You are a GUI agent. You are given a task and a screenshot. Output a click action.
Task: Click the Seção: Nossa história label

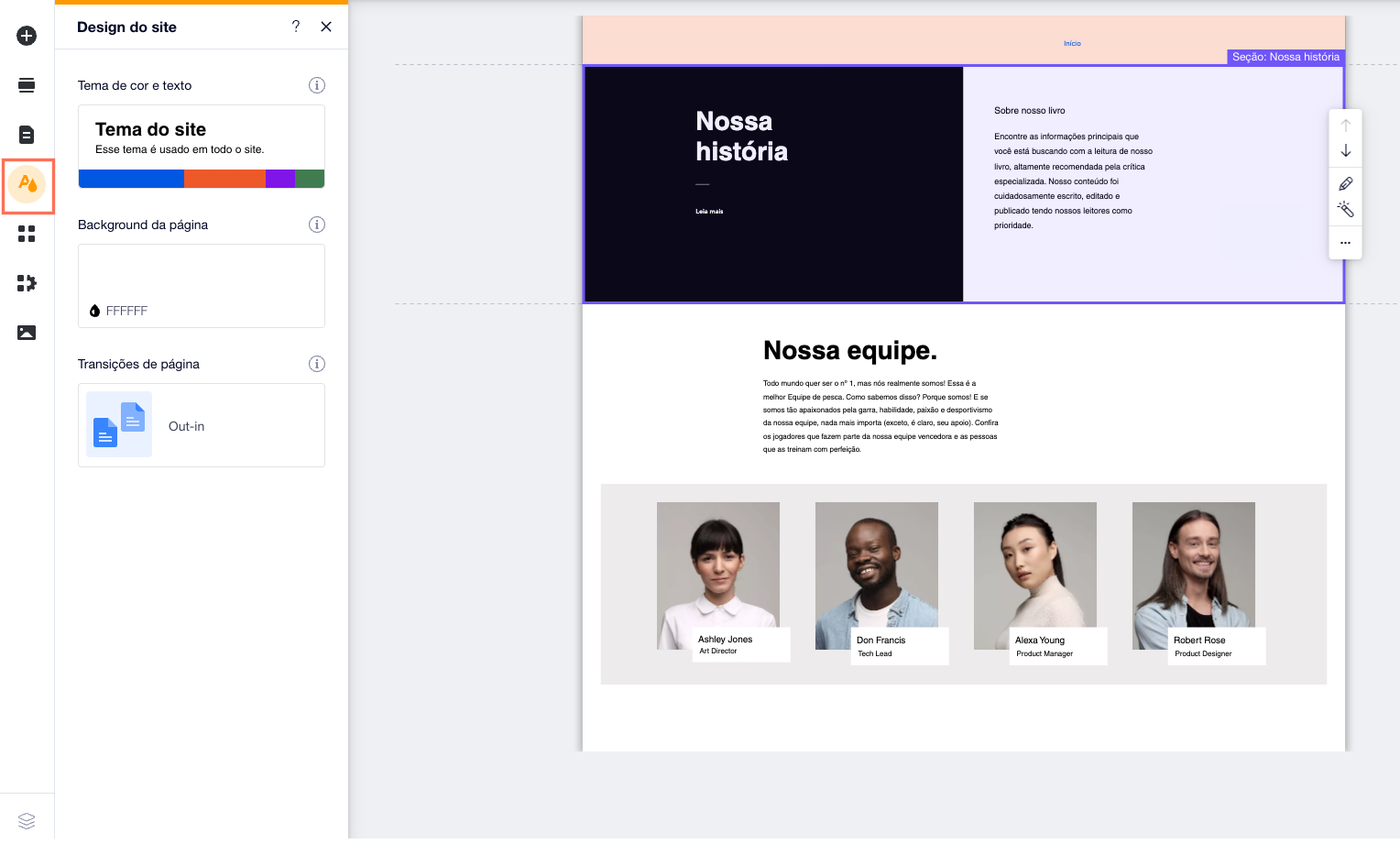(x=1285, y=57)
